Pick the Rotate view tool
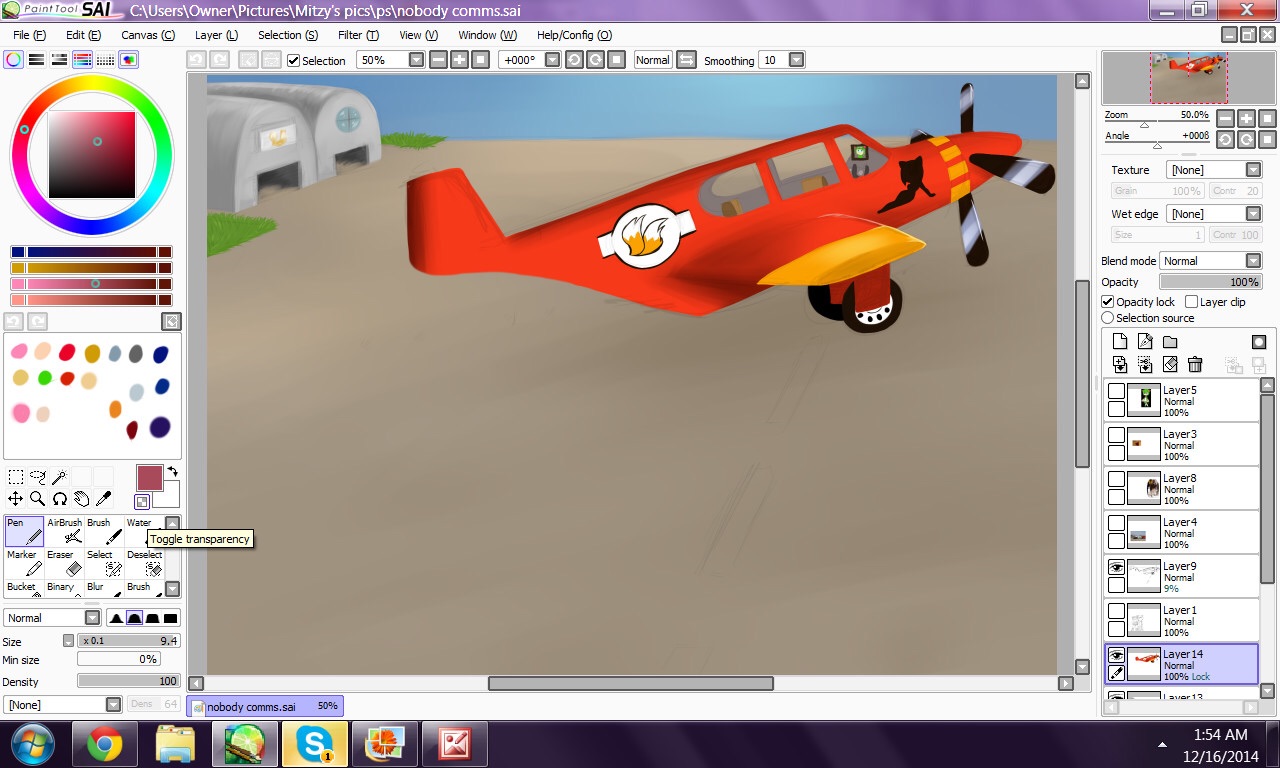 60,498
